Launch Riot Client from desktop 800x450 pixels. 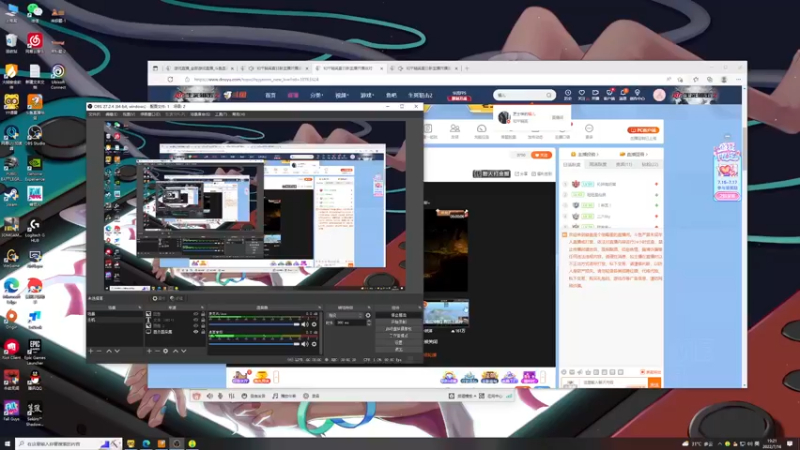click(x=11, y=349)
